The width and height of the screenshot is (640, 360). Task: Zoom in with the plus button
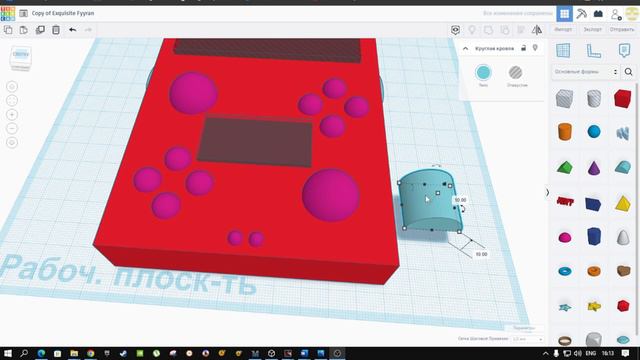[x=12, y=115]
